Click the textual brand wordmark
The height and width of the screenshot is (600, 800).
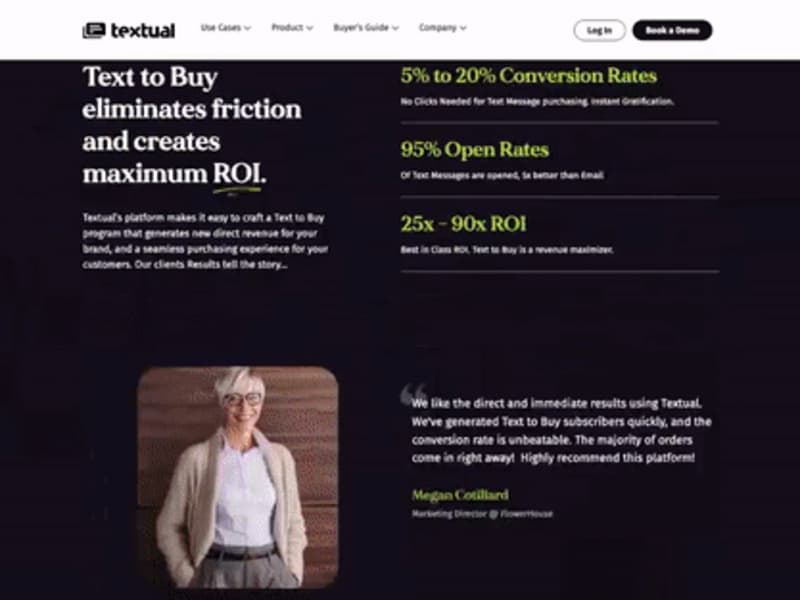(143, 31)
